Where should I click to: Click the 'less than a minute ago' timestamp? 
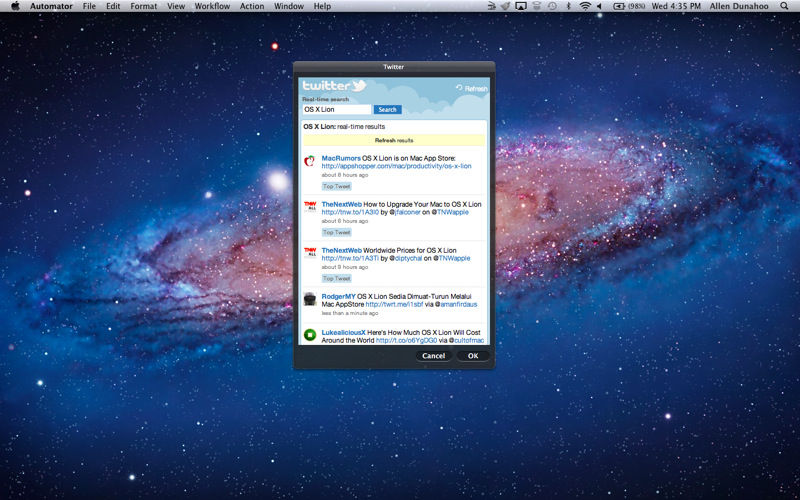coord(349,313)
